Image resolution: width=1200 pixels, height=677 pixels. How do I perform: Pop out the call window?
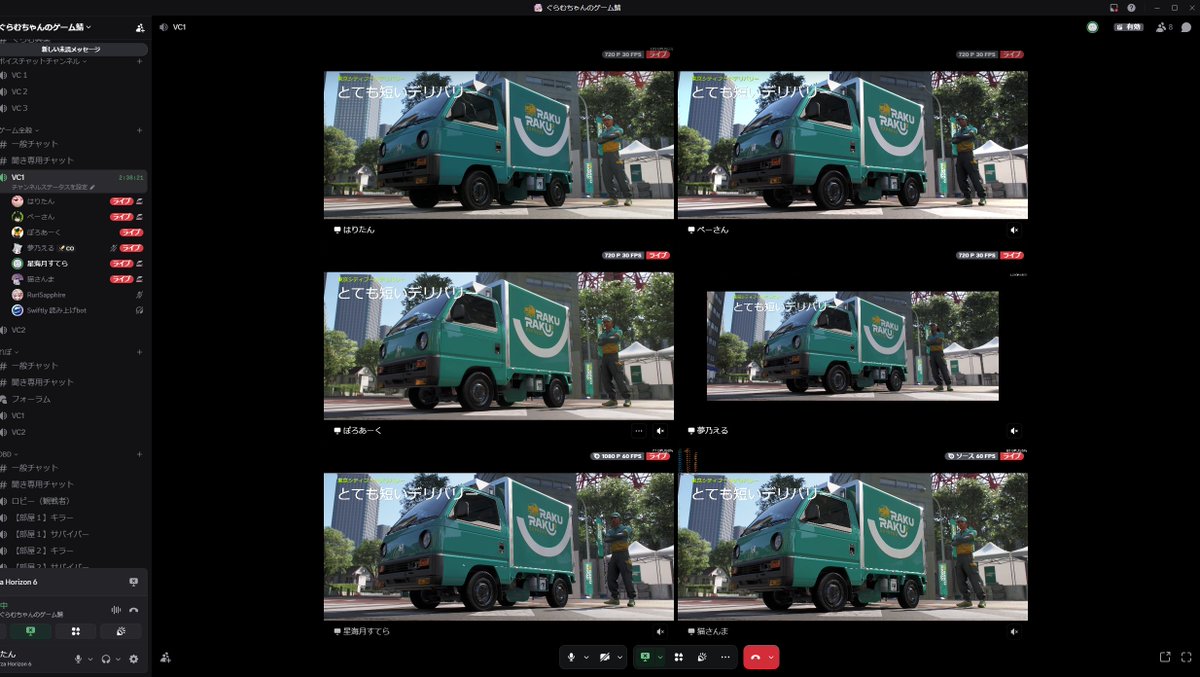[x=1164, y=657]
